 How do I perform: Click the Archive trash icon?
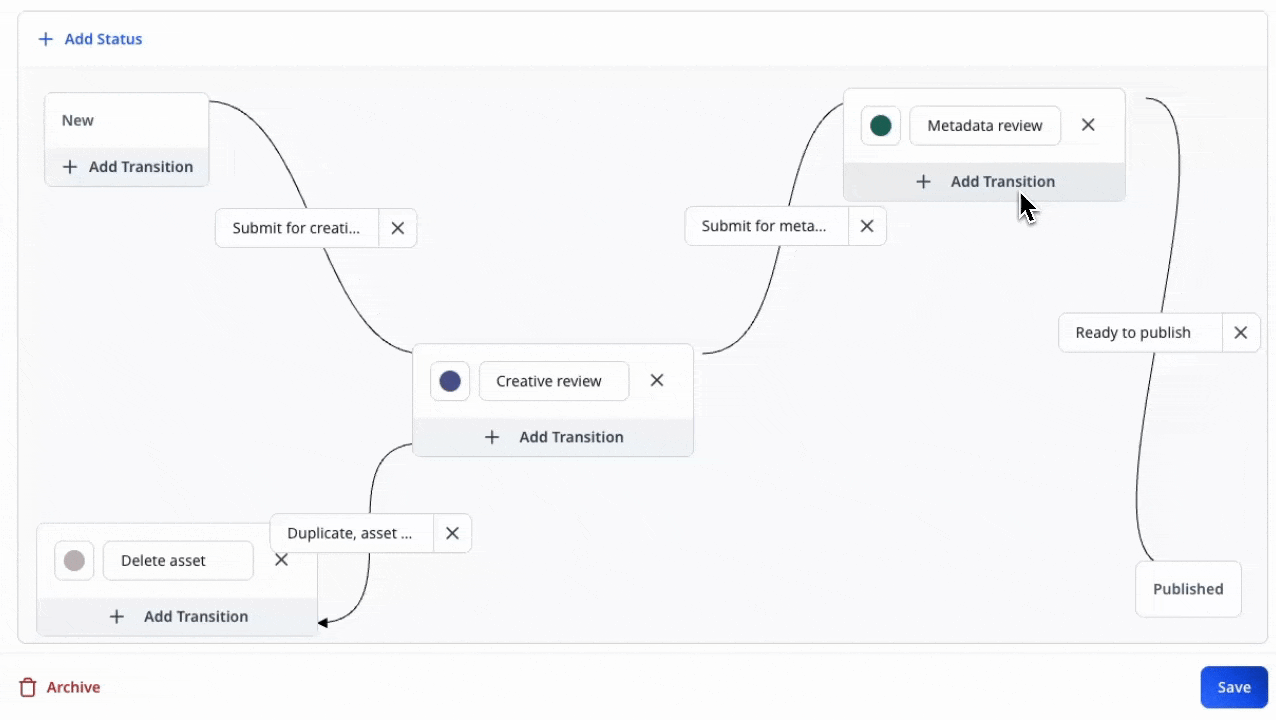pyautogui.click(x=28, y=687)
